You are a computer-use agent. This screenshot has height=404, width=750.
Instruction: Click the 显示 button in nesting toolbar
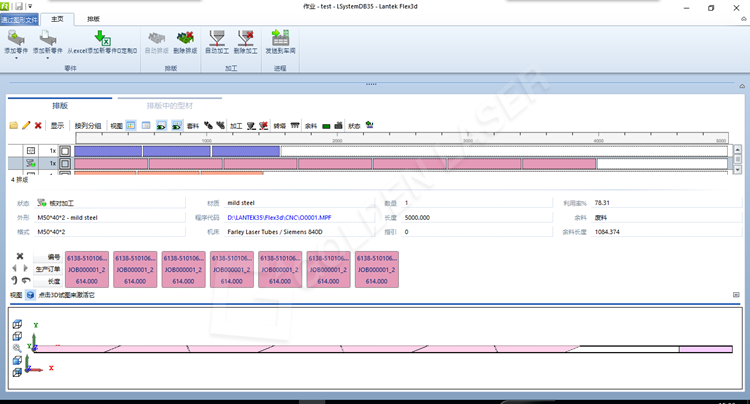tap(58, 126)
